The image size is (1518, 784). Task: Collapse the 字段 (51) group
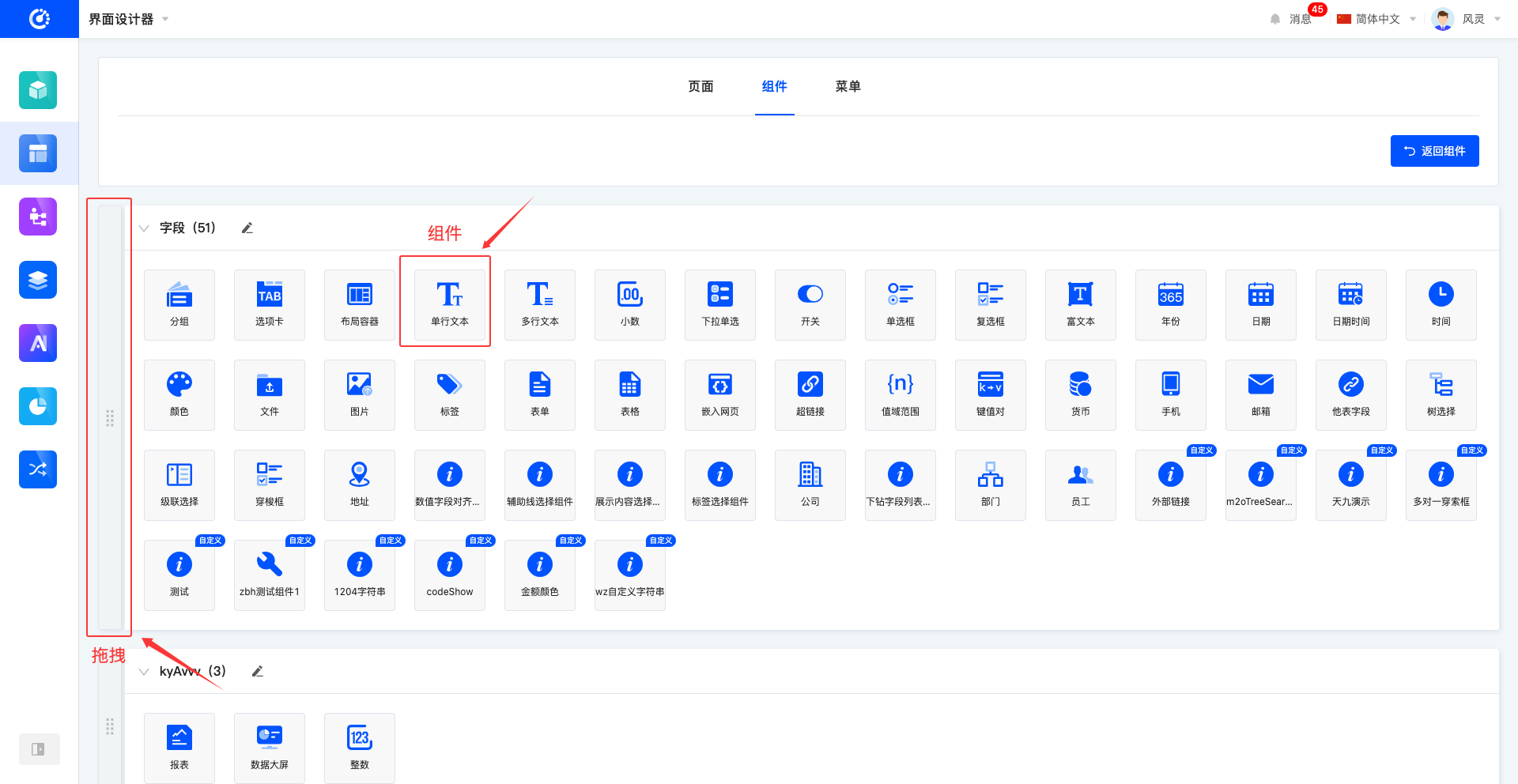[144, 228]
